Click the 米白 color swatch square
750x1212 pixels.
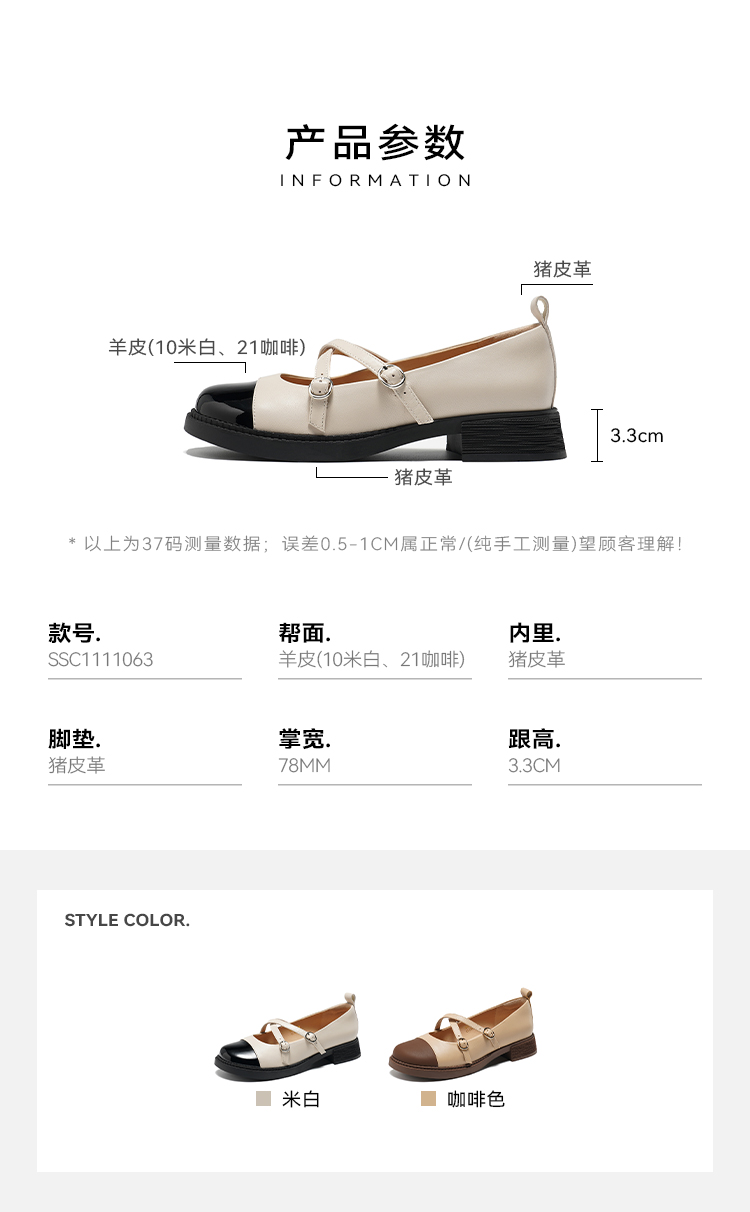coord(264,1099)
